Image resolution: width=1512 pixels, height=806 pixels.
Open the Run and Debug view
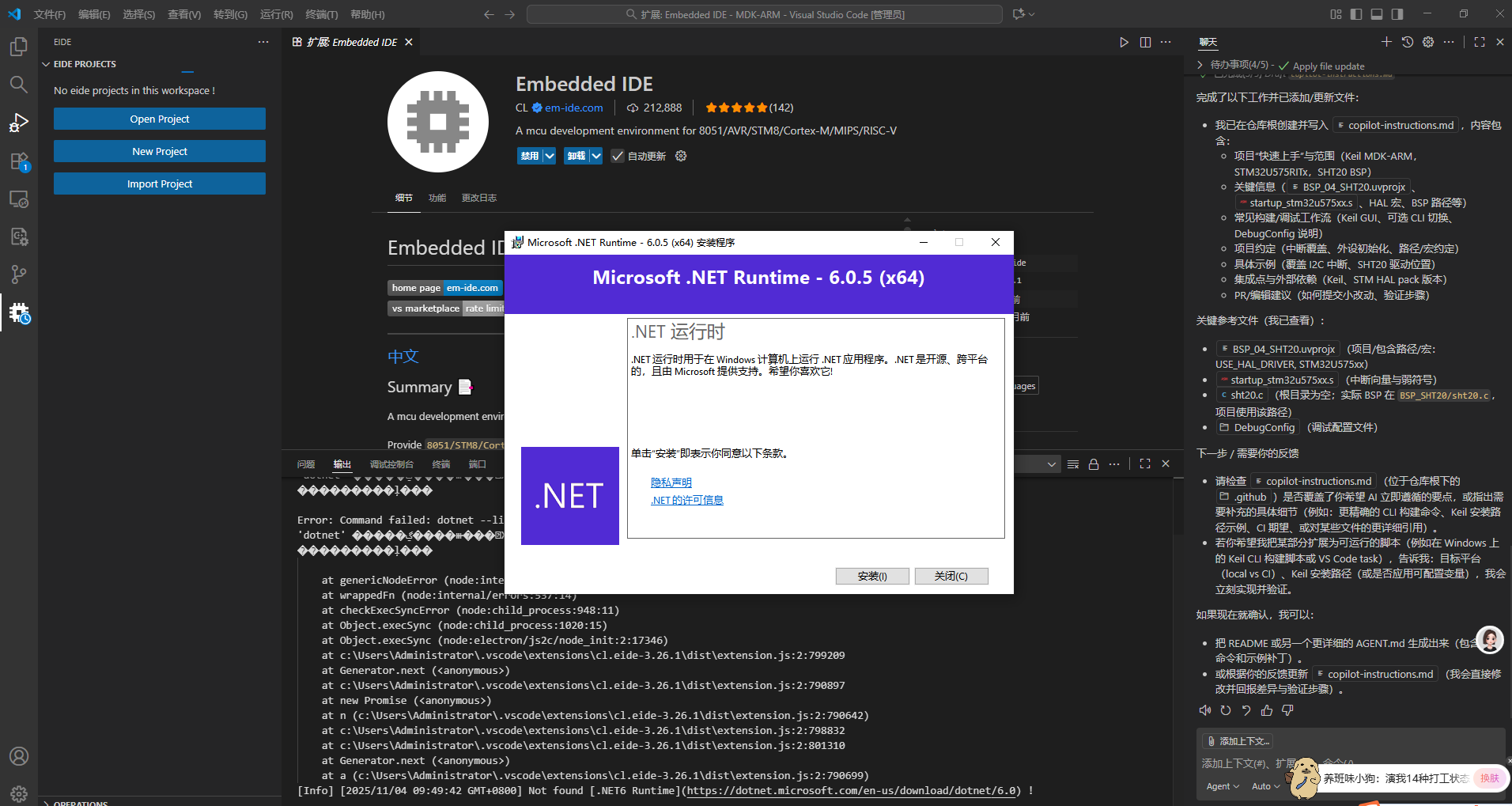tap(19, 123)
